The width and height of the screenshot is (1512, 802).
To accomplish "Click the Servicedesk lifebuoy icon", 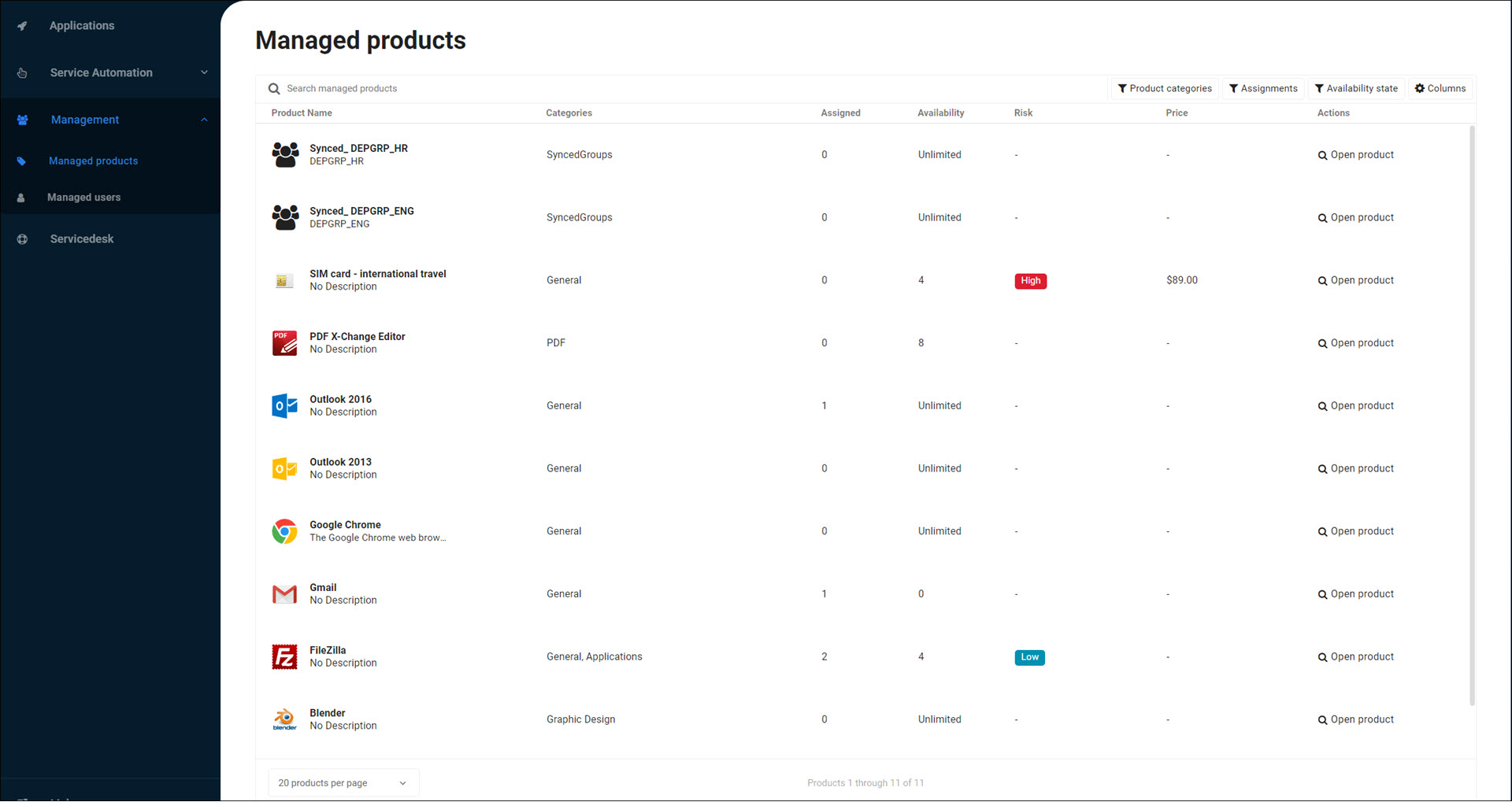I will click(x=22, y=239).
